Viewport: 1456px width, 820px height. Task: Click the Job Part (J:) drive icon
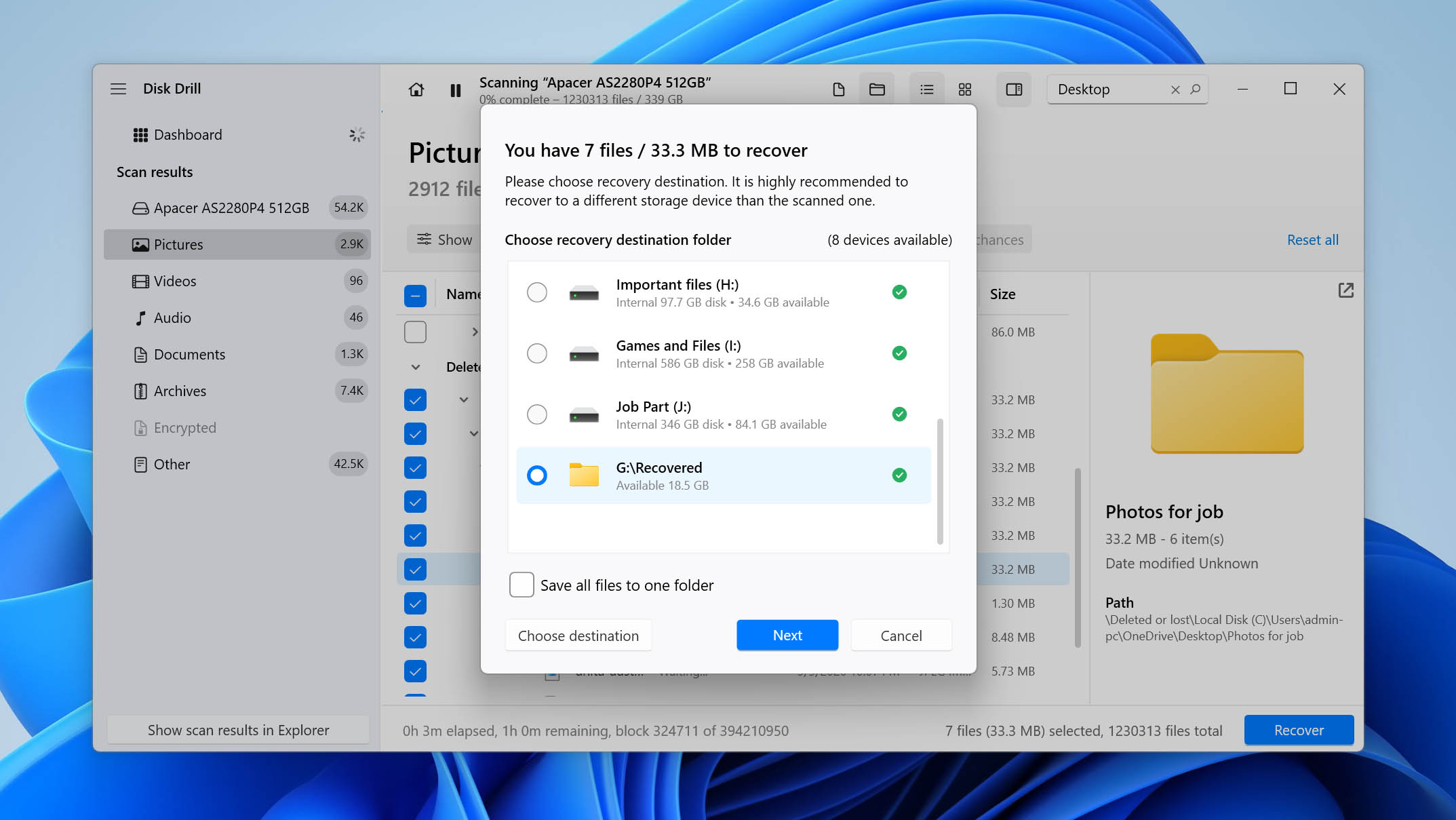click(x=584, y=415)
